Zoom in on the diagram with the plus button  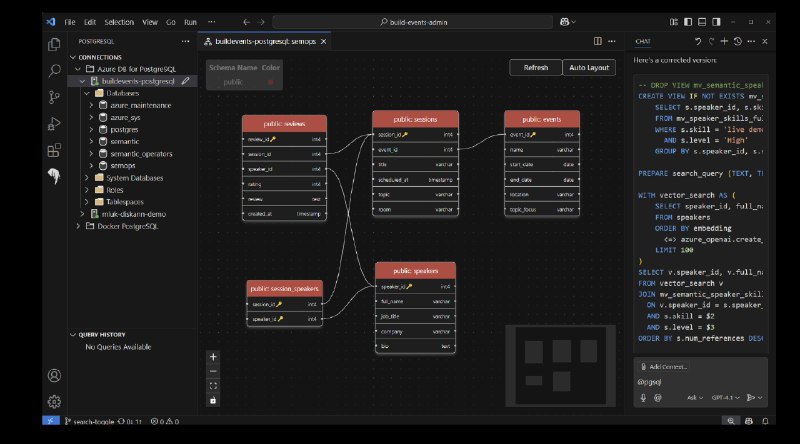(x=213, y=357)
